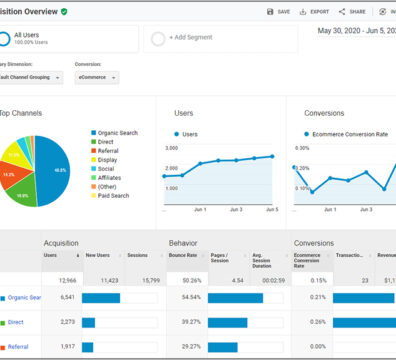This screenshot has width=396, height=360.
Task: Open the date range selector
Action: [356, 31]
